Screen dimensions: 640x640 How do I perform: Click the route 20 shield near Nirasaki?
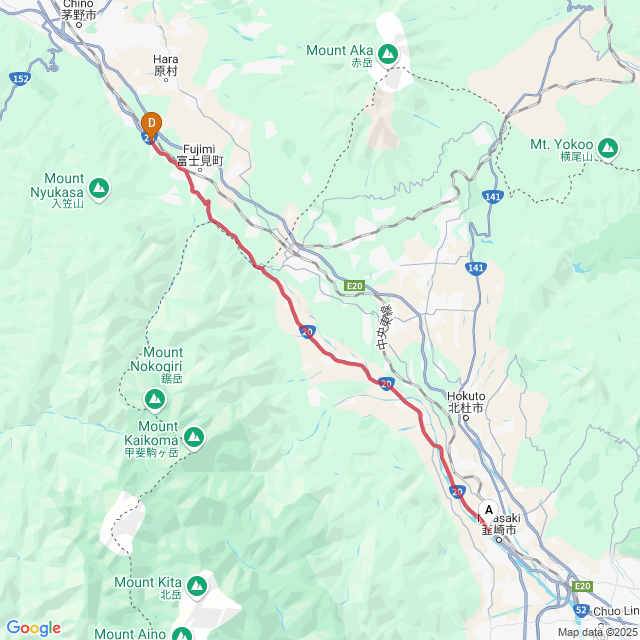click(458, 492)
